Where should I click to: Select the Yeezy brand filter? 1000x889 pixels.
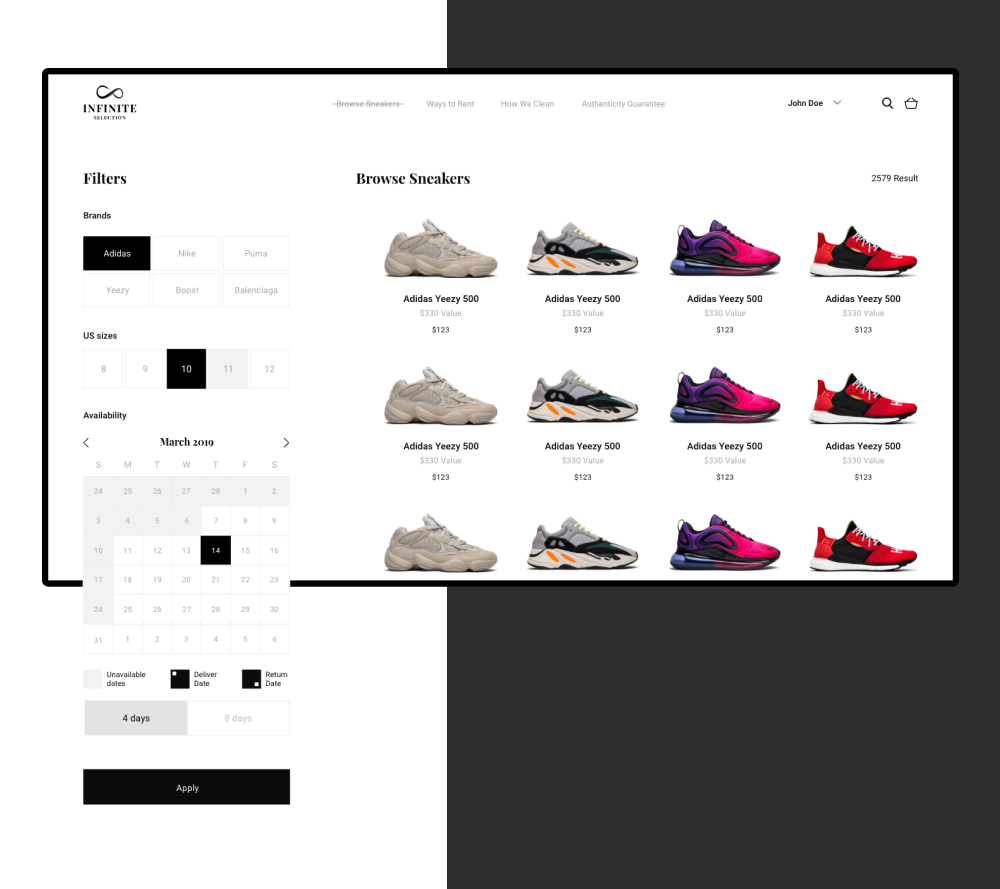tap(117, 290)
